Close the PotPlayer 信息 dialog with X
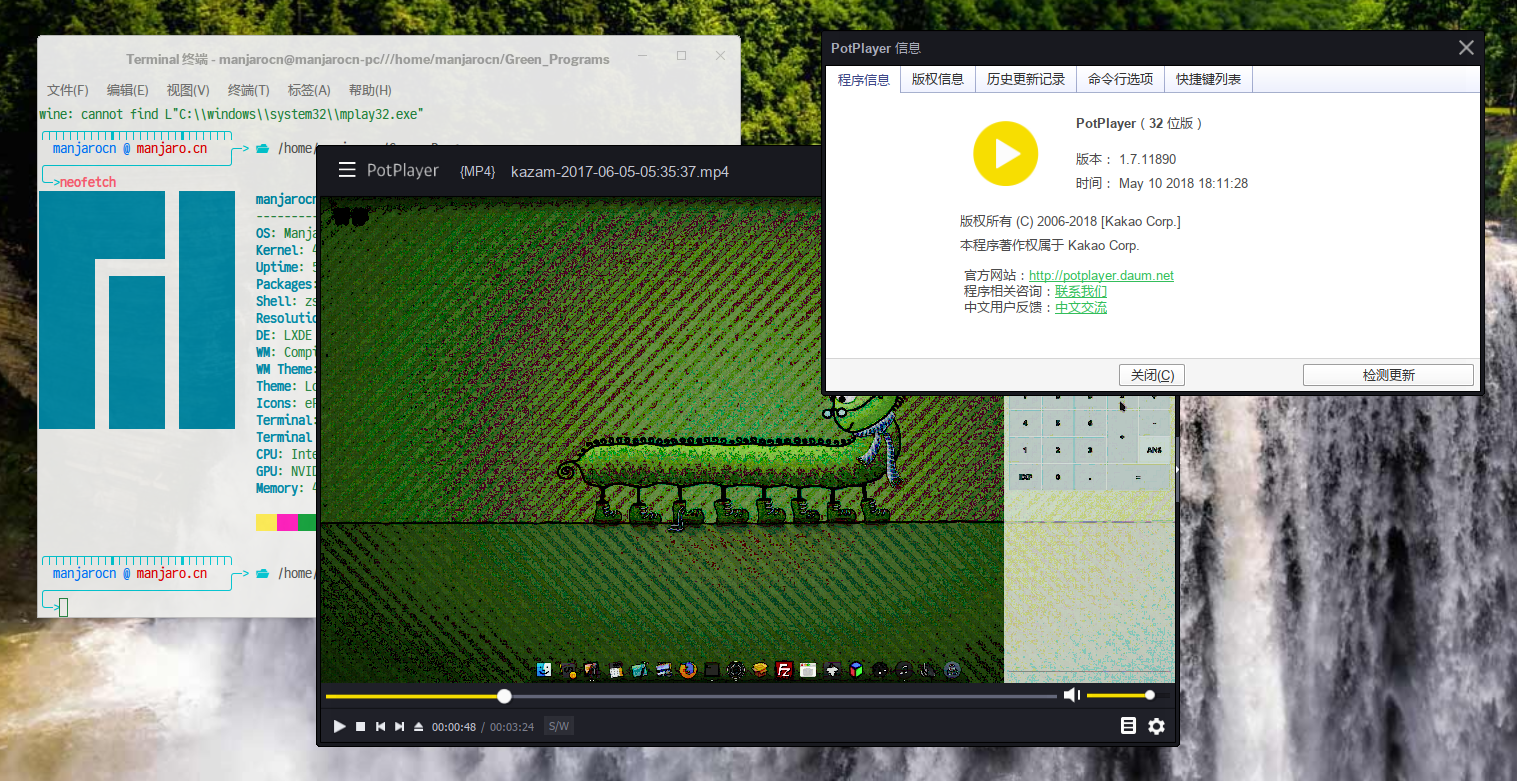 coord(1466,48)
